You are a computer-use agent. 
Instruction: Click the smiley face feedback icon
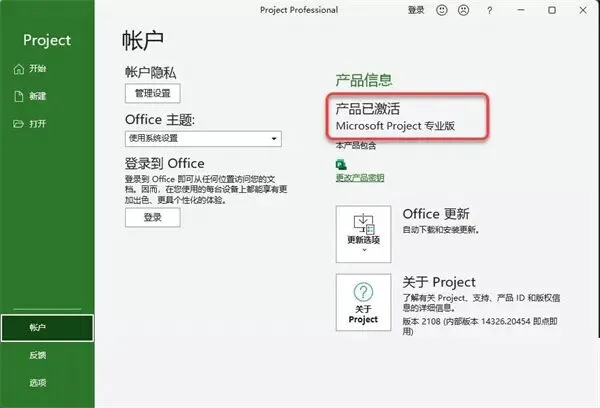pyautogui.click(x=442, y=10)
